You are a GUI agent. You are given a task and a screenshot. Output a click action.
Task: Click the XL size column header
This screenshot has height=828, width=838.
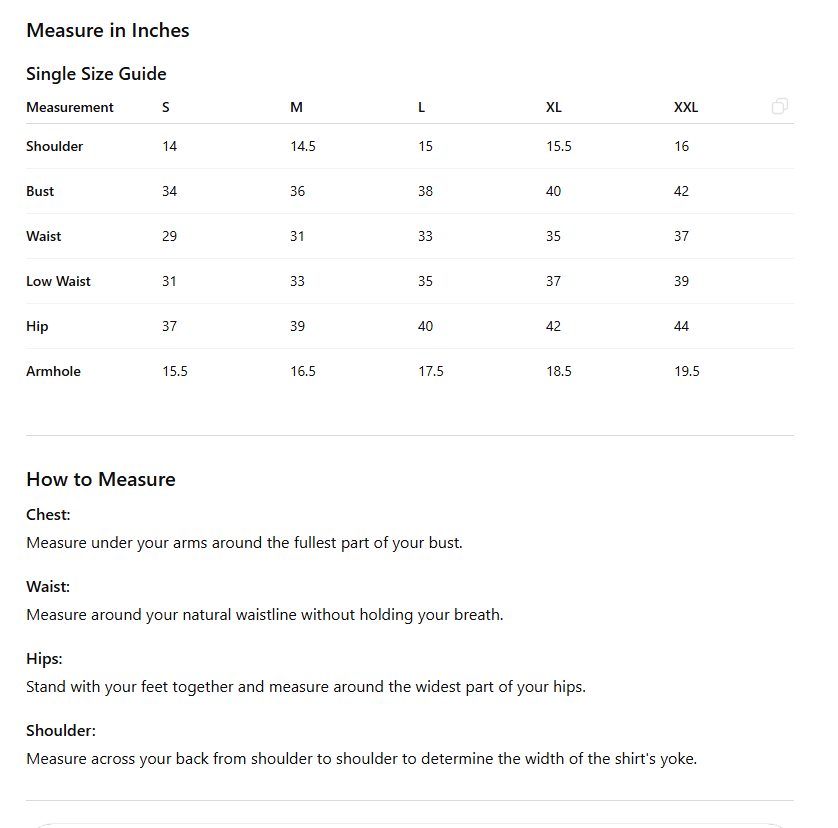pos(554,107)
